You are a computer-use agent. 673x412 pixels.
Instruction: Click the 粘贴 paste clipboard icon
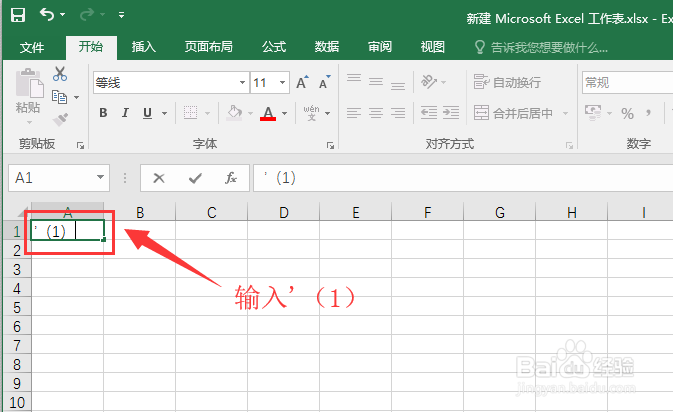click(29, 82)
